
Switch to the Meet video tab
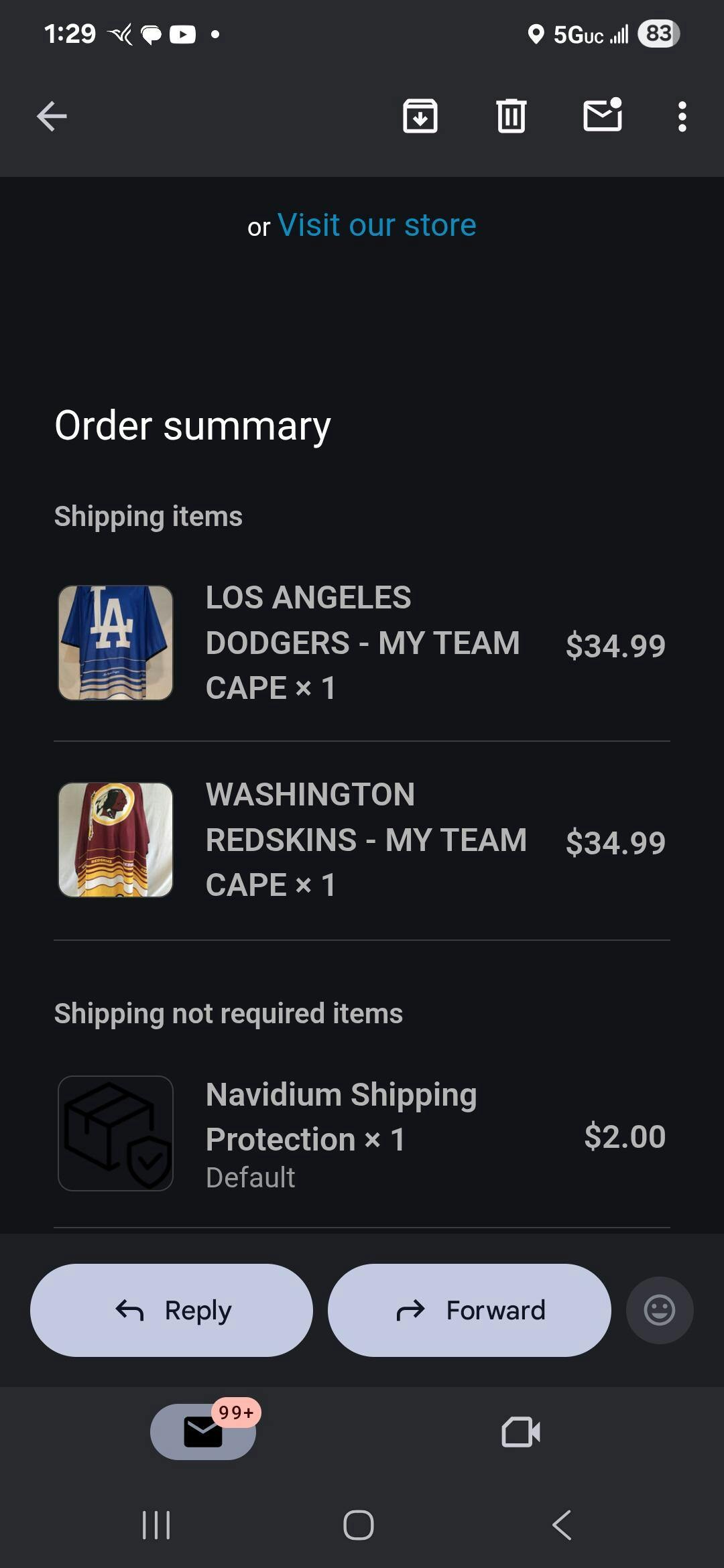pos(521,1432)
